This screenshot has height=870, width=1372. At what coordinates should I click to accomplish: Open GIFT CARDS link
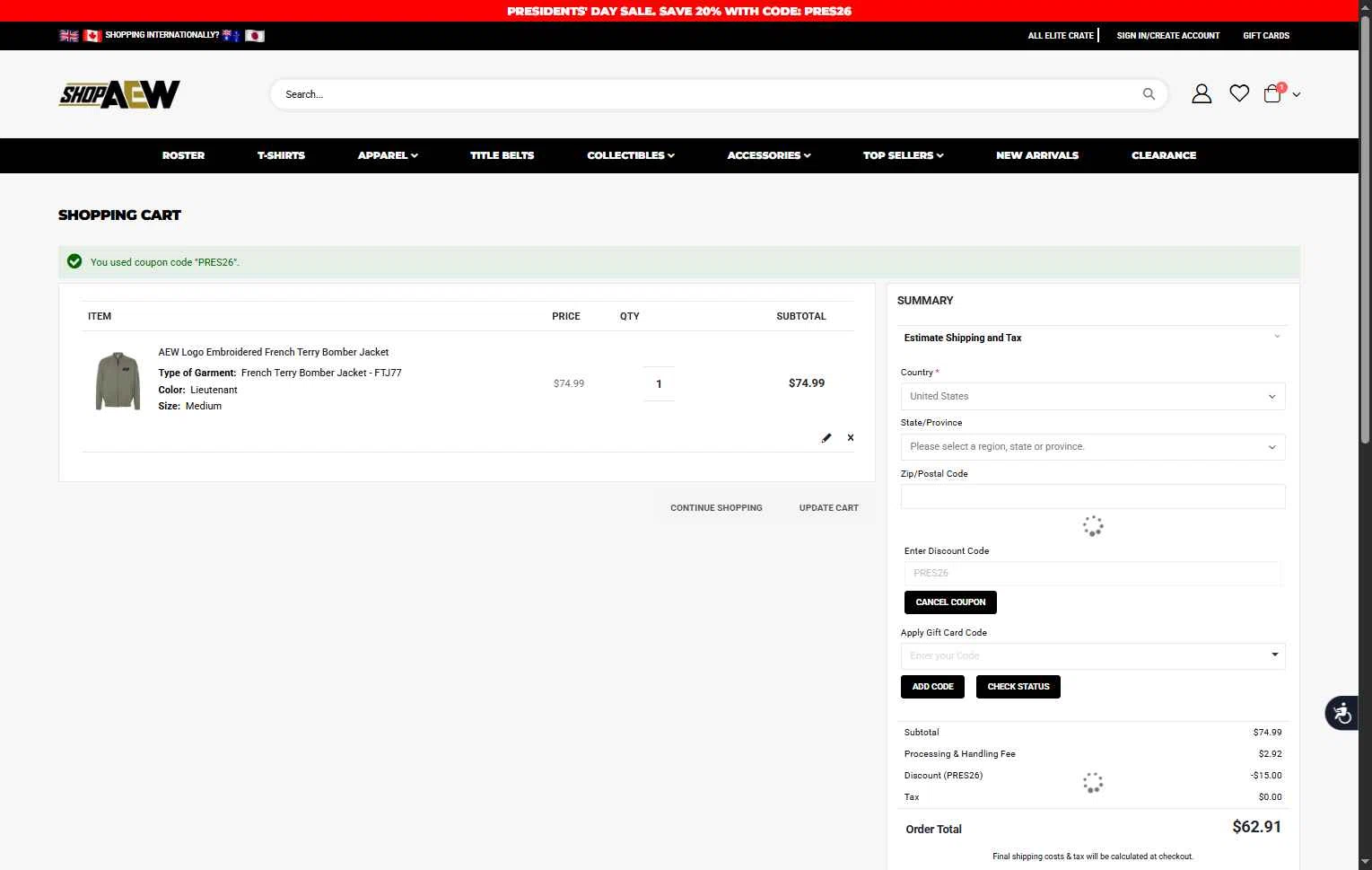click(x=1266, y=36)
